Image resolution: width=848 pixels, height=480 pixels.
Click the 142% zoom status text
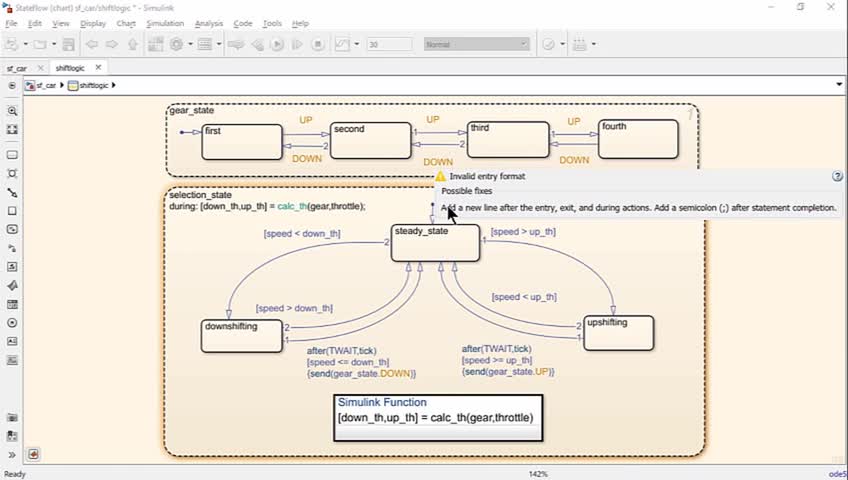point(538,474)
